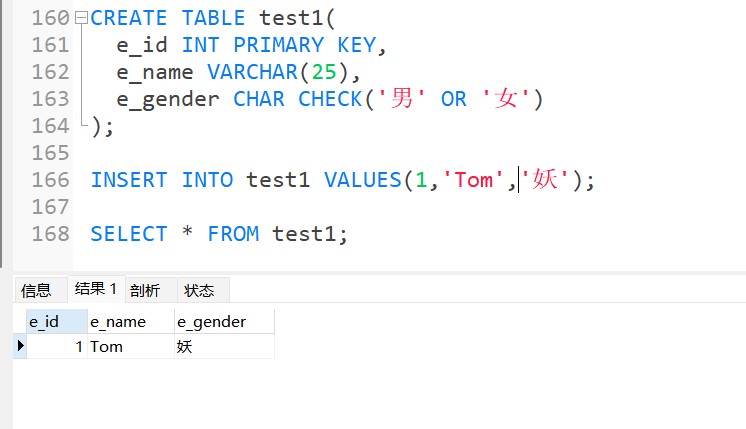Click the VARCHAR keyword on line 162
746x429 pixels.
[252, 72]
